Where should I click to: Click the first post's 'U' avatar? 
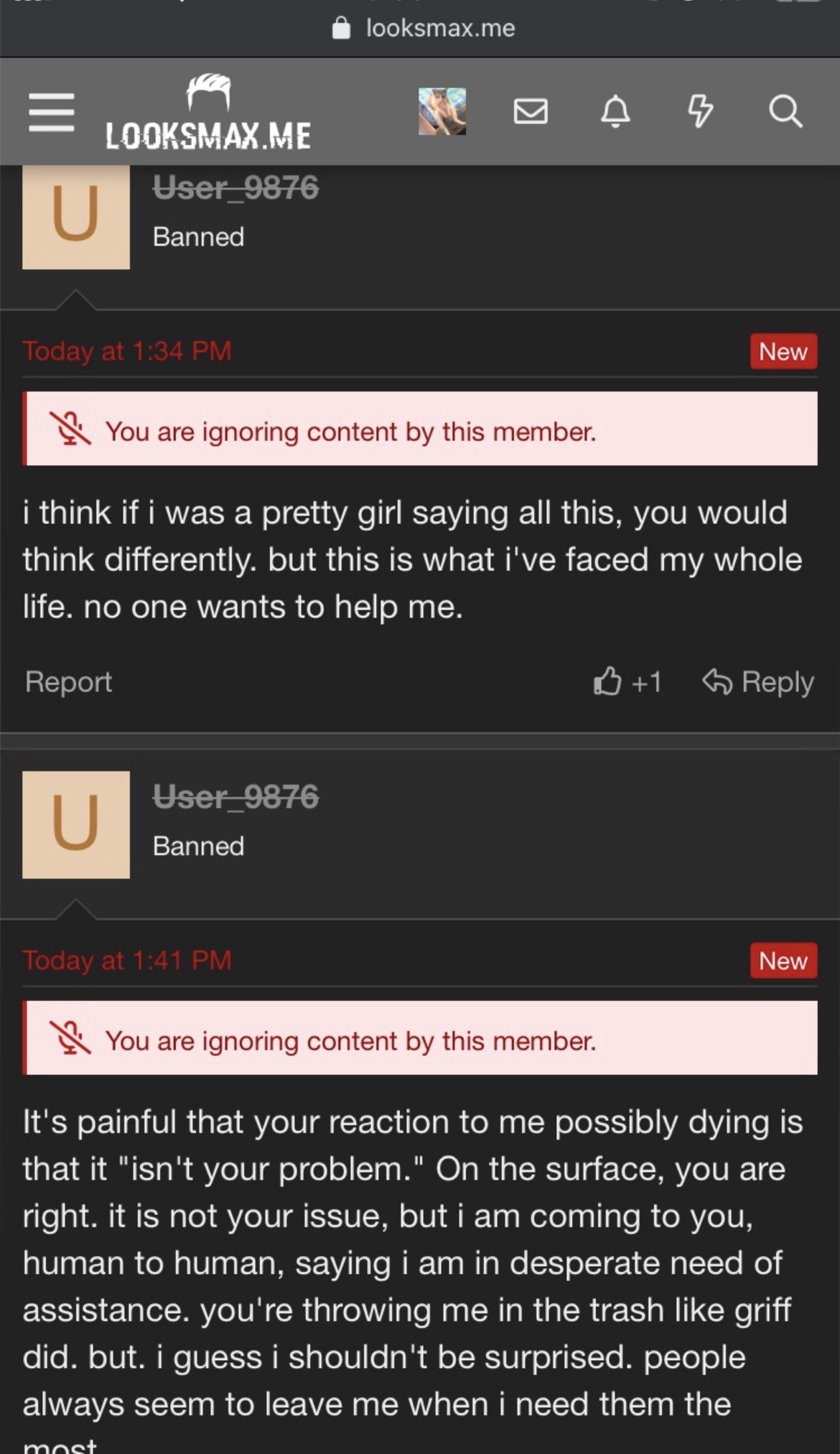76,217
